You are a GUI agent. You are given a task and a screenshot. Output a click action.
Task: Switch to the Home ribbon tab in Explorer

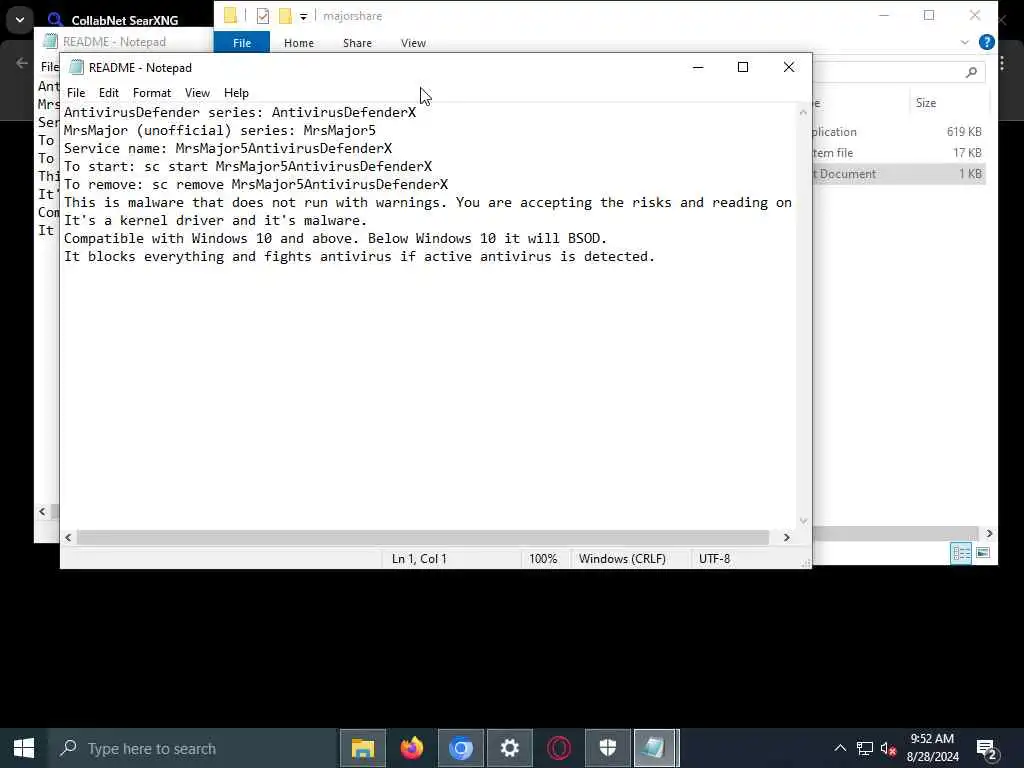[x=298, y=42]
